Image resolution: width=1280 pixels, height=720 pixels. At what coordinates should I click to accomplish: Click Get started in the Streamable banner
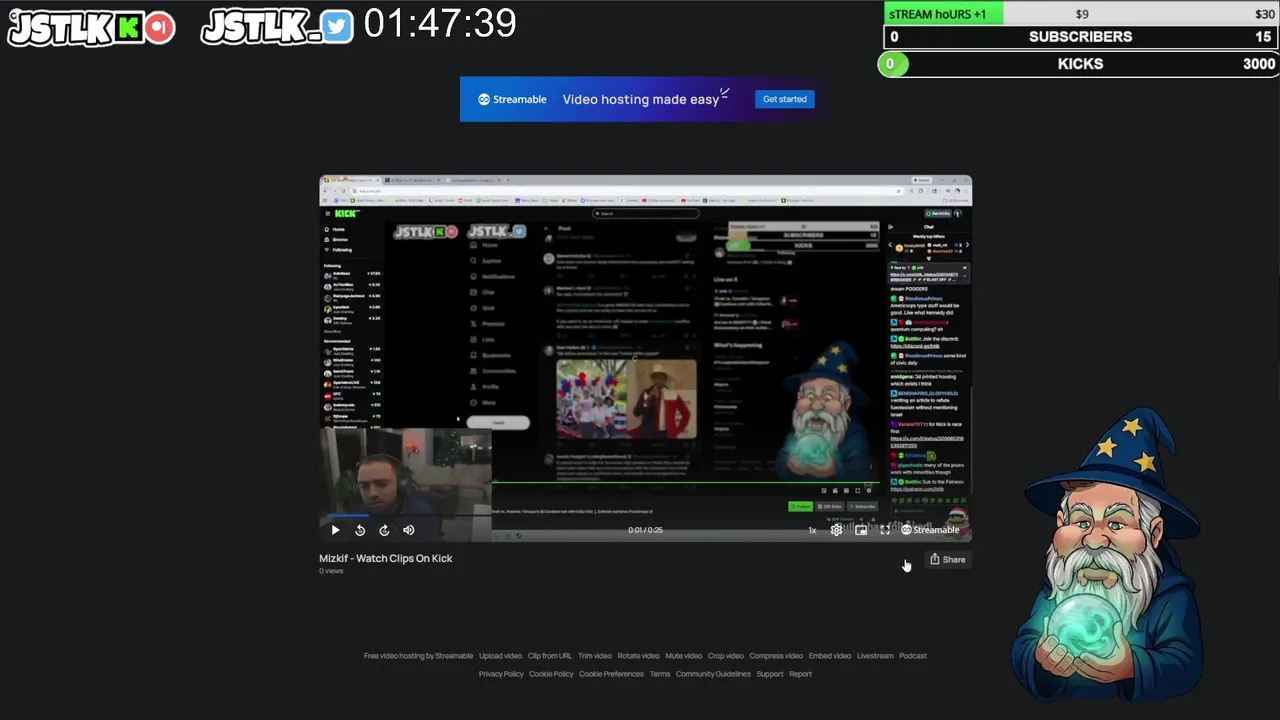785,99
